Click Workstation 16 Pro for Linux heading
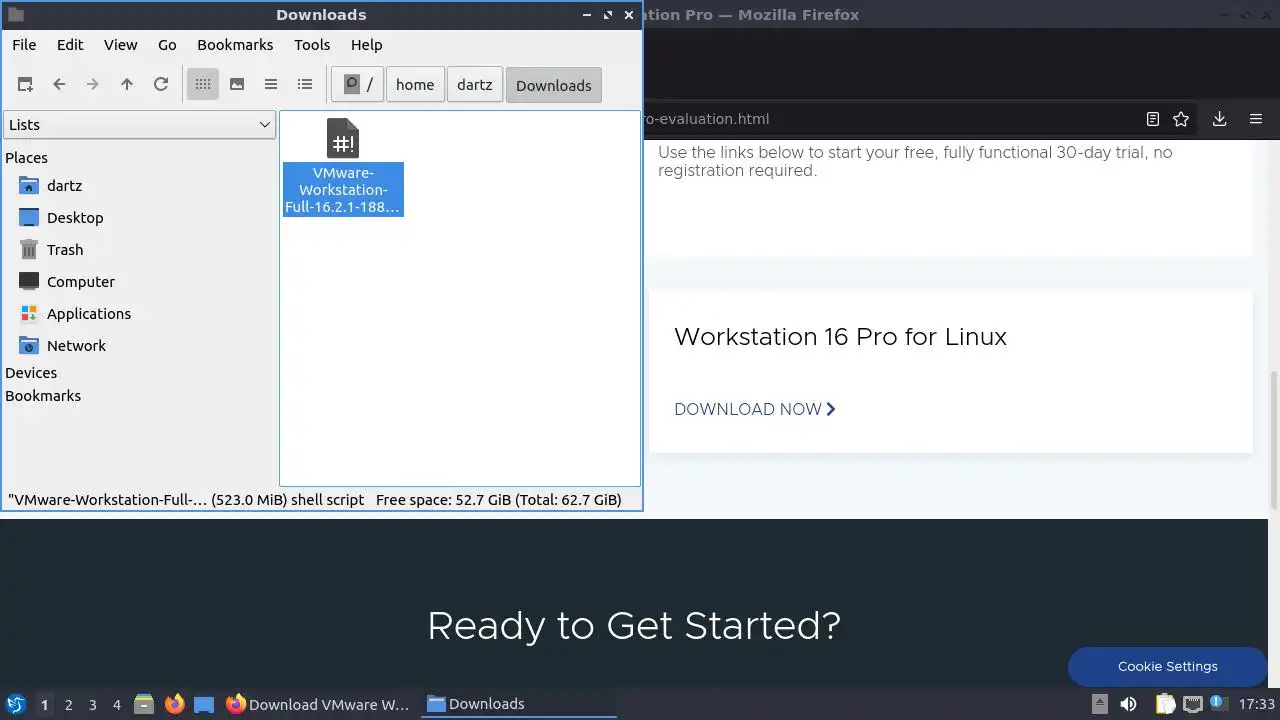This screenshot has height=720, width=1280. [x=840, y=337]
